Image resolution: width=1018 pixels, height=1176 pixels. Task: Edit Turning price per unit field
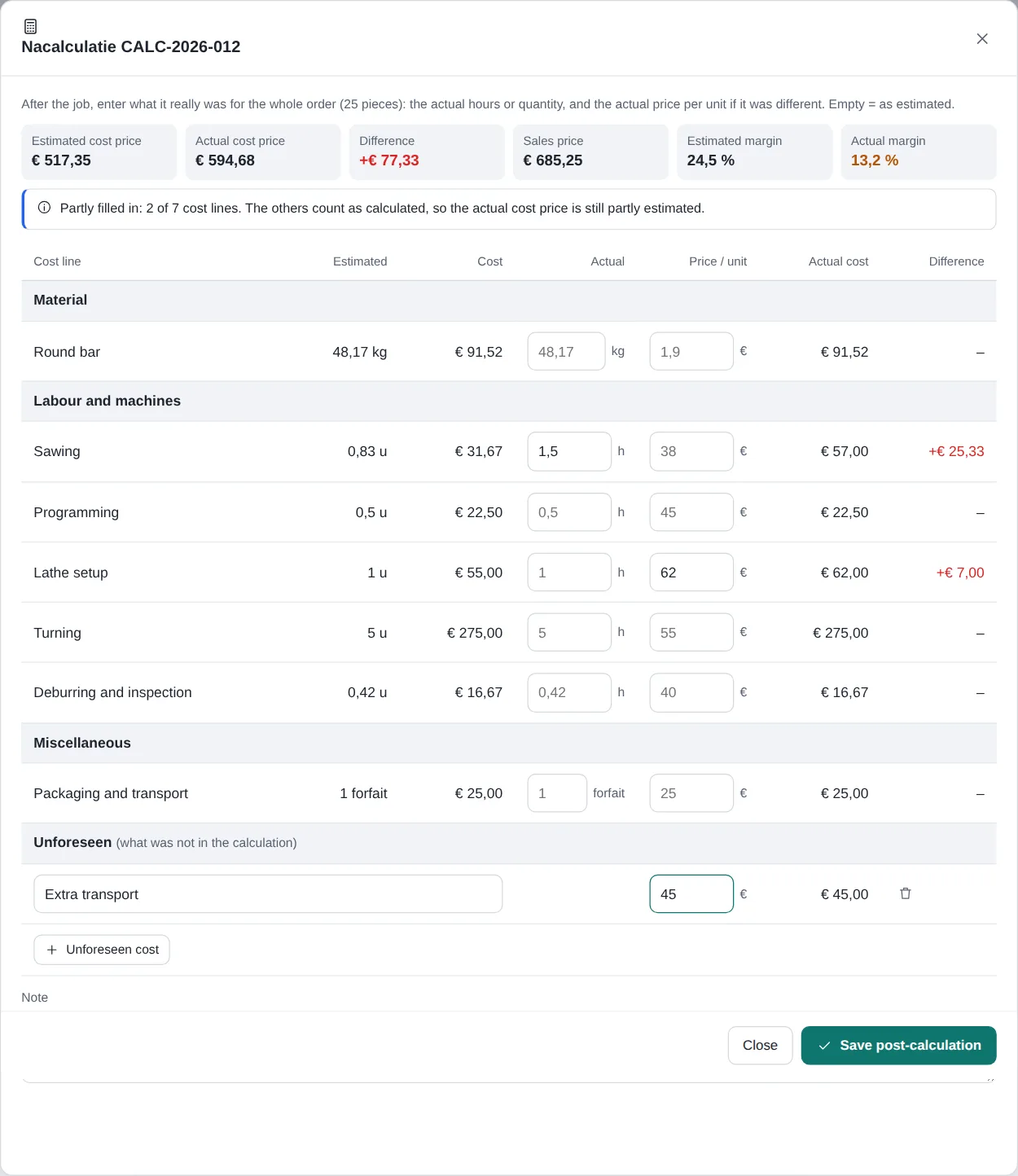point(691,633)
